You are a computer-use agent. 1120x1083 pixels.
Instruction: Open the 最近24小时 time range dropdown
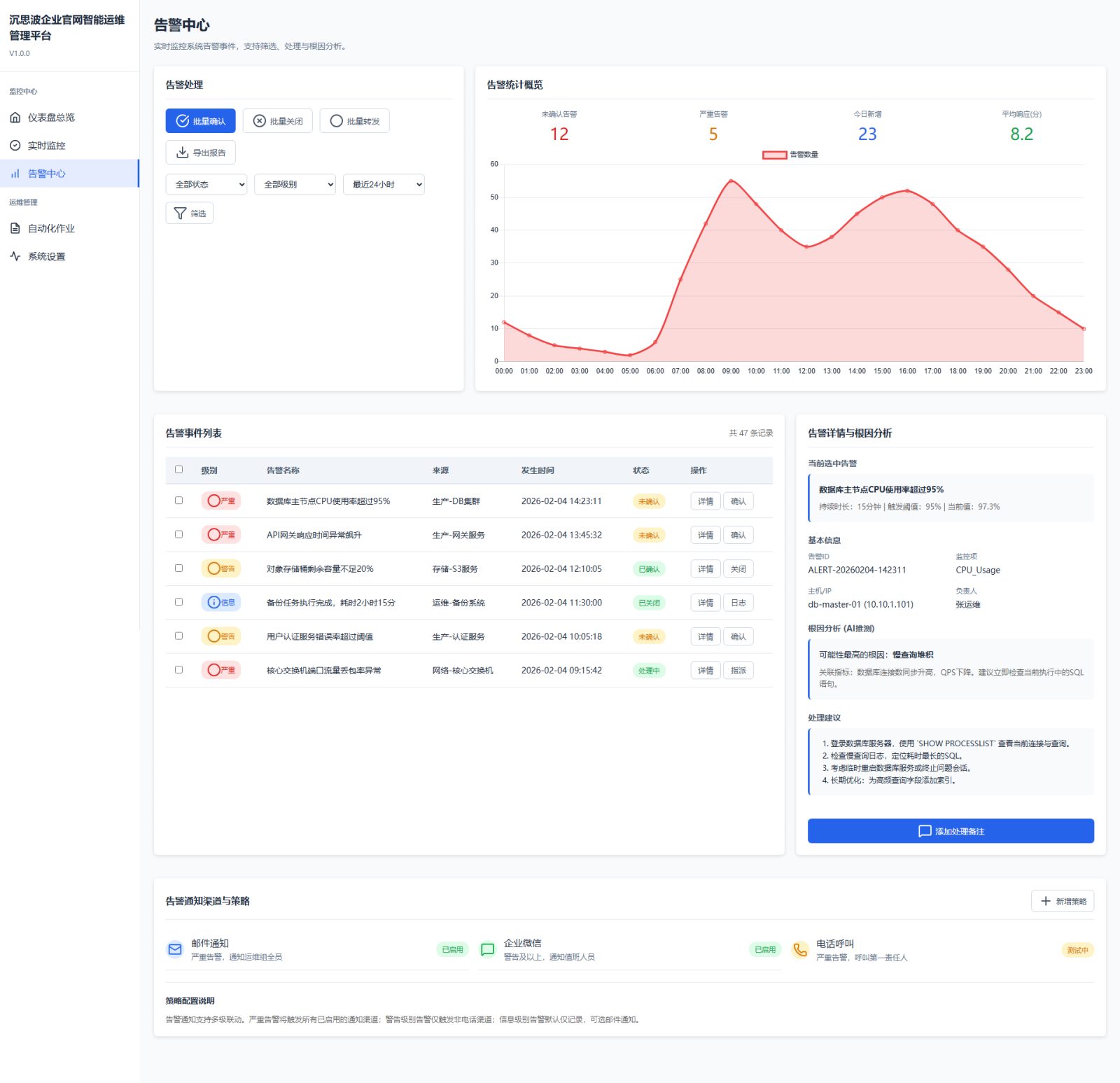point(384,184)
